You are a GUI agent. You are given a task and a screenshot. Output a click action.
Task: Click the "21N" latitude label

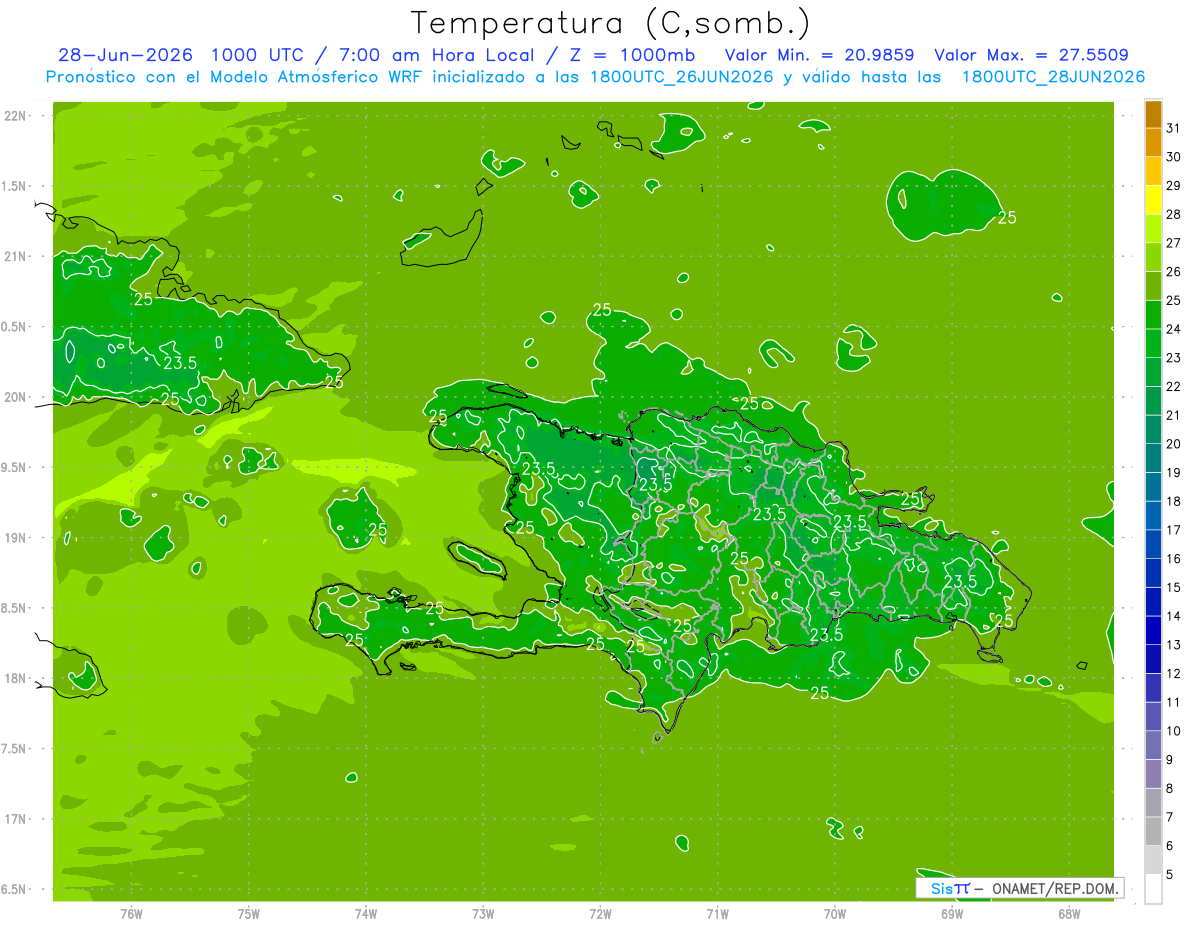point(15,256)
